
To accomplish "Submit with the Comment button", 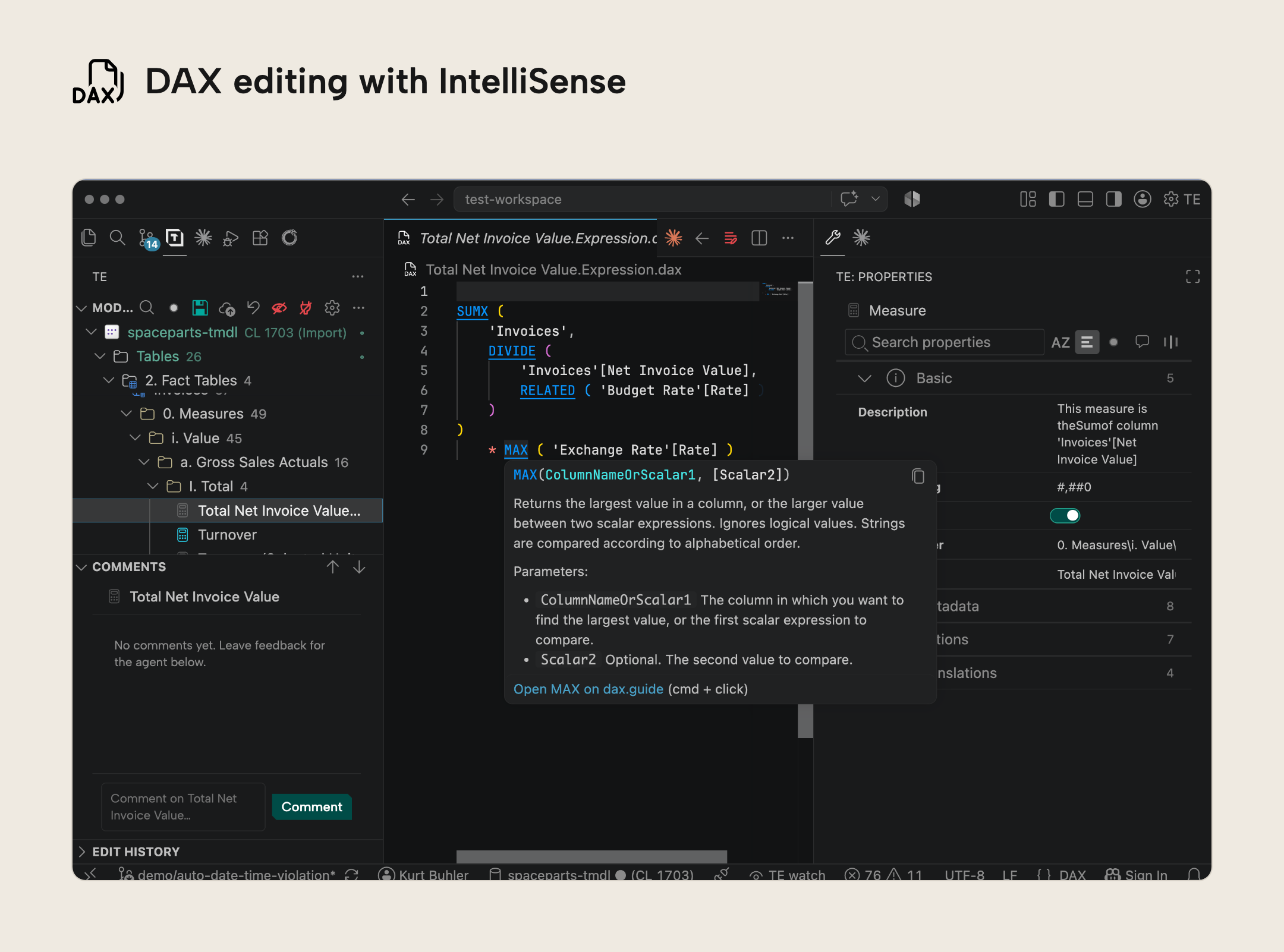I will click(312, 806).
